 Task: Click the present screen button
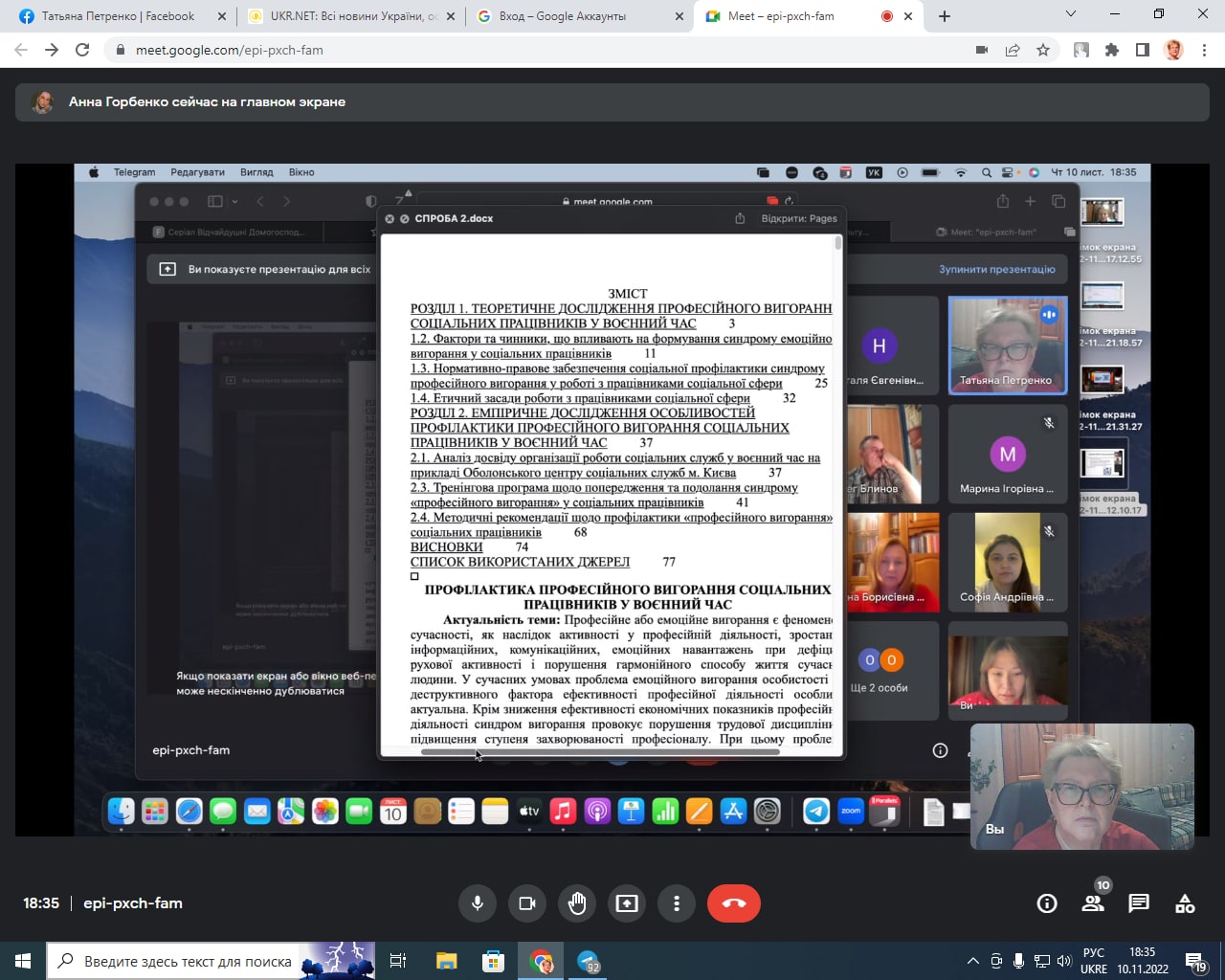(627, 903)
